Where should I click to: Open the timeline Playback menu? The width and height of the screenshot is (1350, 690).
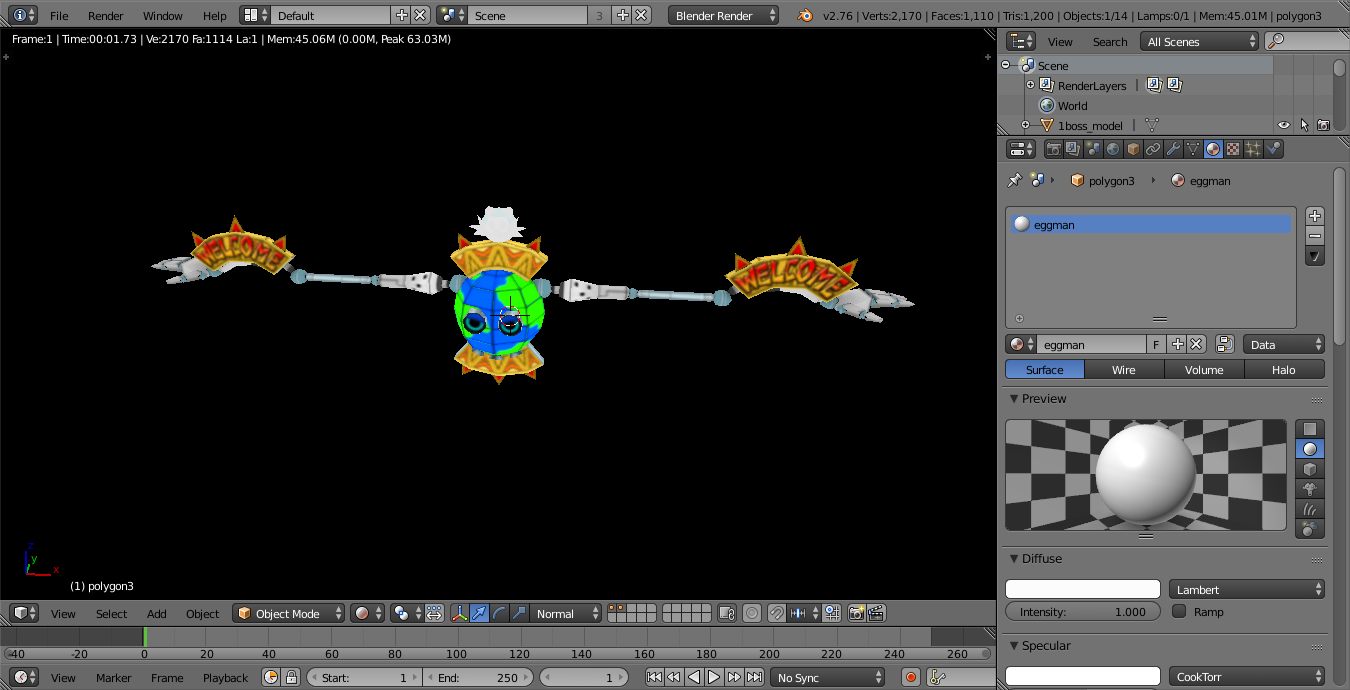(225, 677)
